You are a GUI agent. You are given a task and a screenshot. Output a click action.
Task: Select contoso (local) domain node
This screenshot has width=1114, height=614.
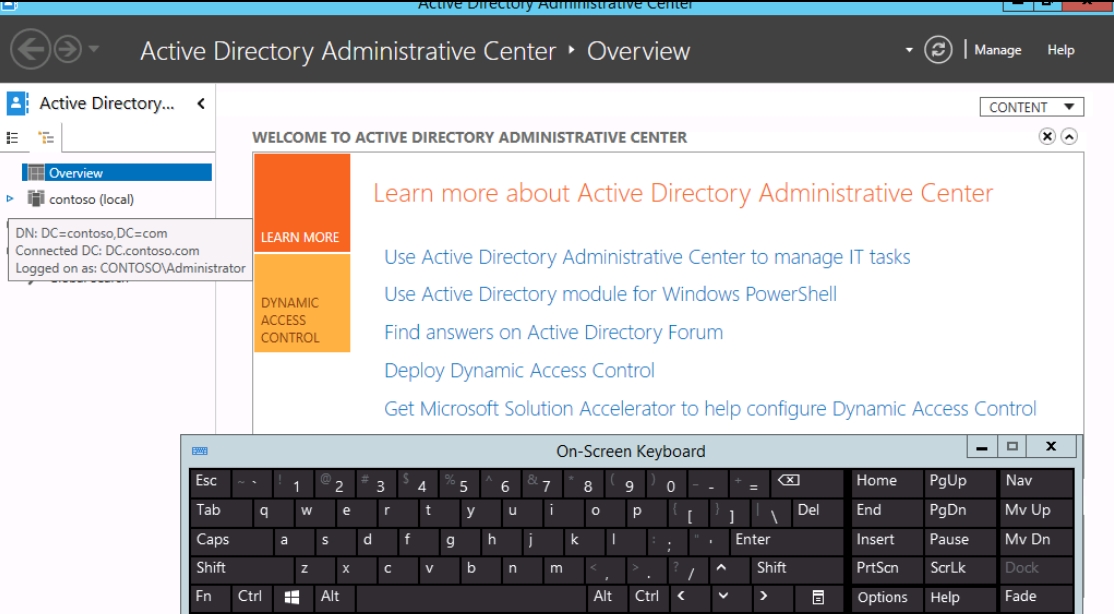click(91, 200)
